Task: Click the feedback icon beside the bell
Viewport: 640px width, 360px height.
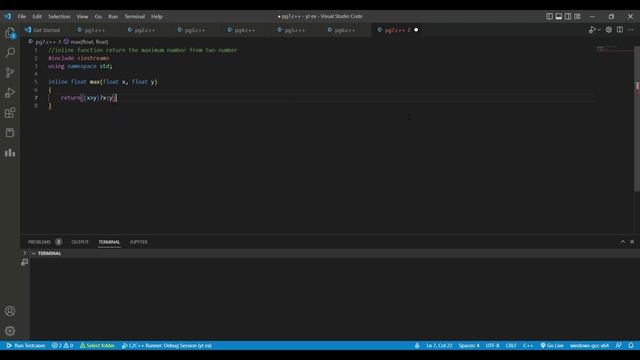Action: point(618,346)
